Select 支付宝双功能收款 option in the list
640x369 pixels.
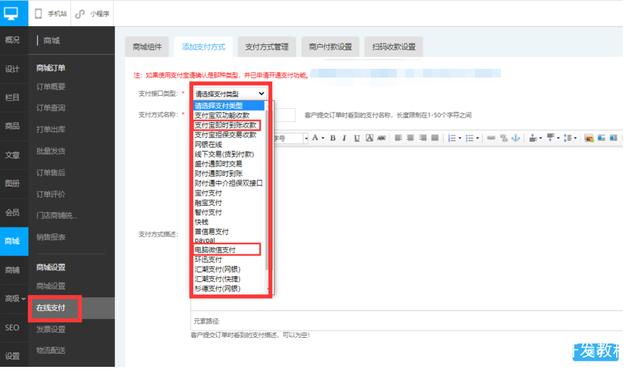click(x=222, y=116)
